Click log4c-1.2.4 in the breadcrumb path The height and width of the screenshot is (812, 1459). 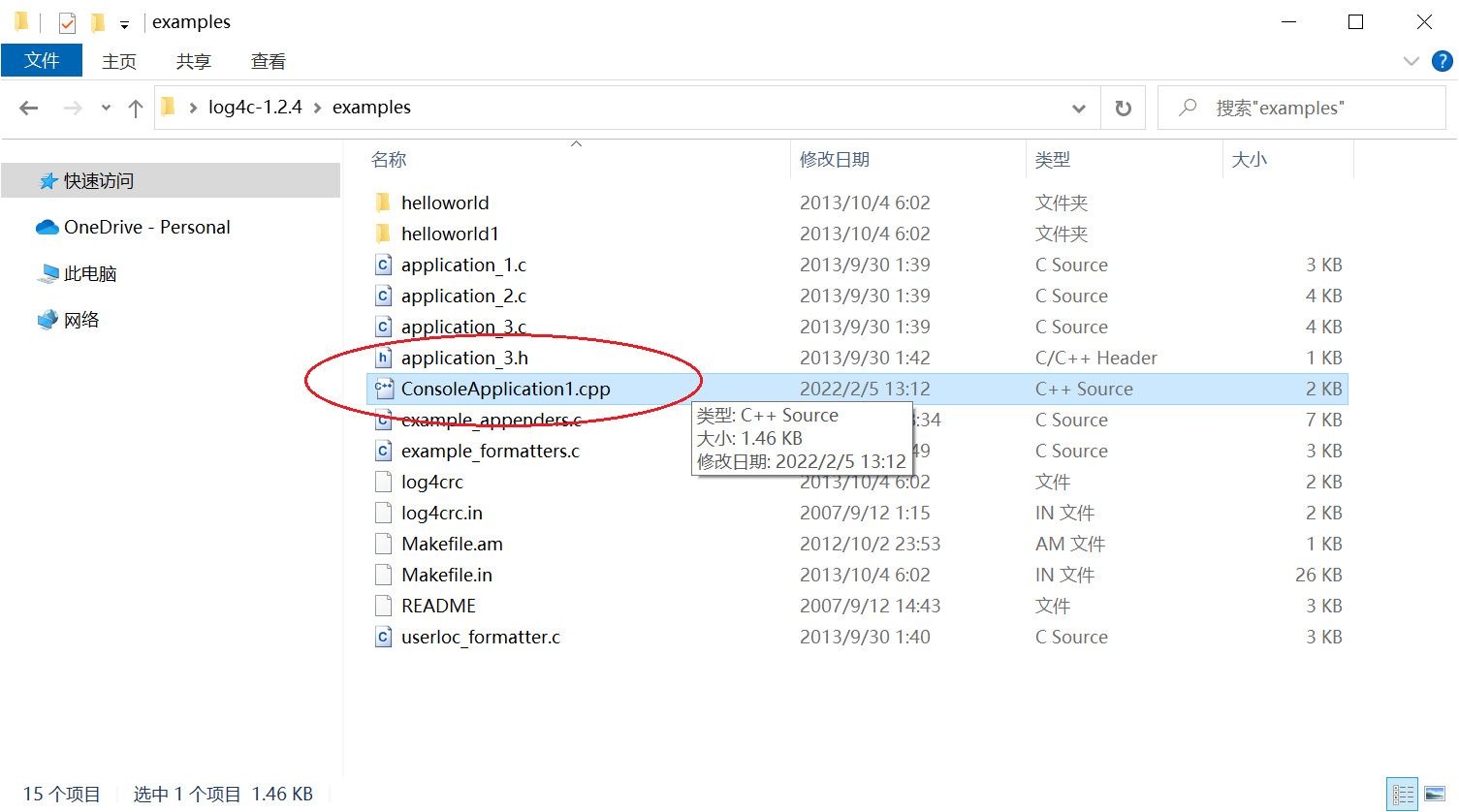point(254,108)
